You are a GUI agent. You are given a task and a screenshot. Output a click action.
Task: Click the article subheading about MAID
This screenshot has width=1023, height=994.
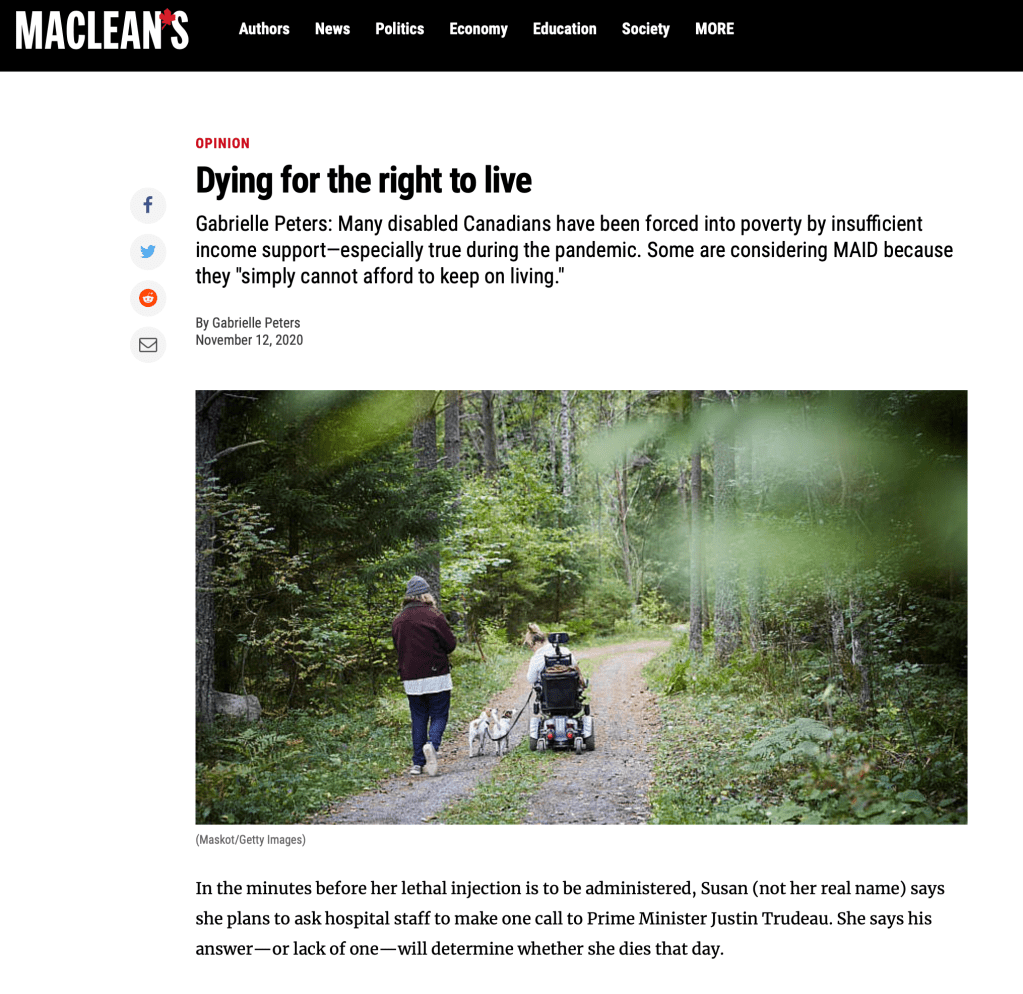point(574,250)
